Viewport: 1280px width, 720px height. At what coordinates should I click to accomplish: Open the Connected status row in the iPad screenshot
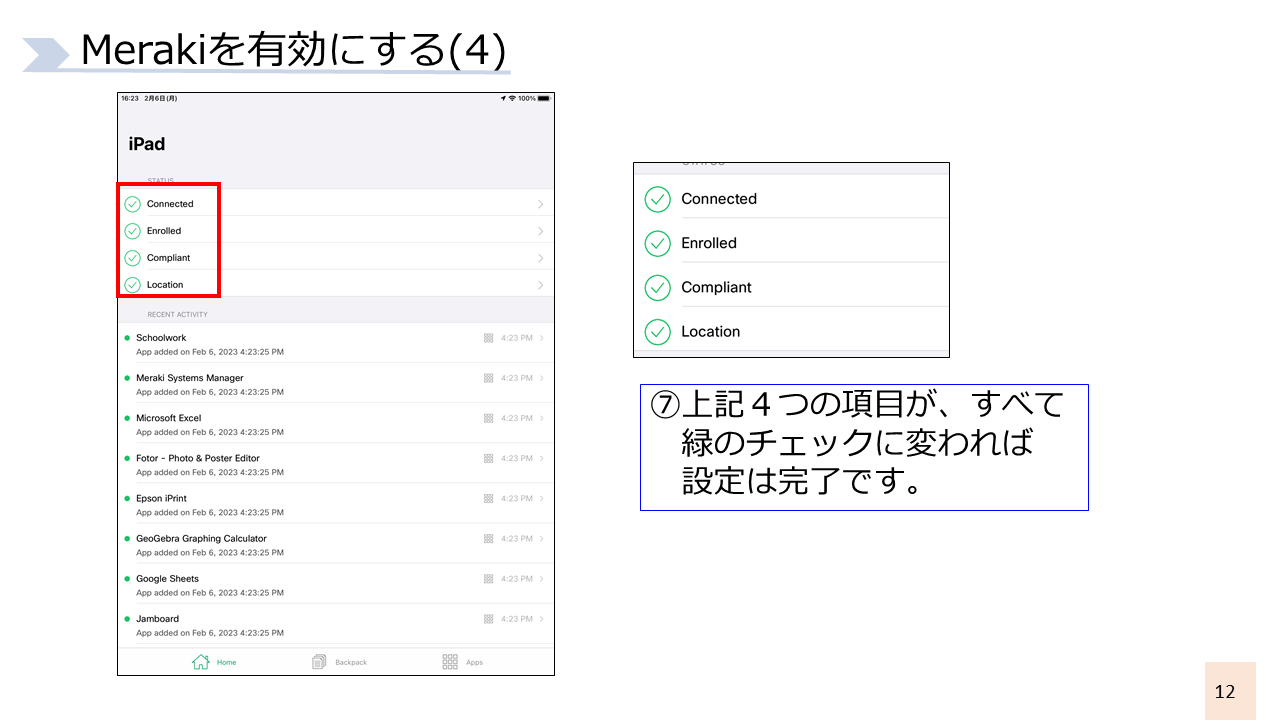click(x=336, y=204)
